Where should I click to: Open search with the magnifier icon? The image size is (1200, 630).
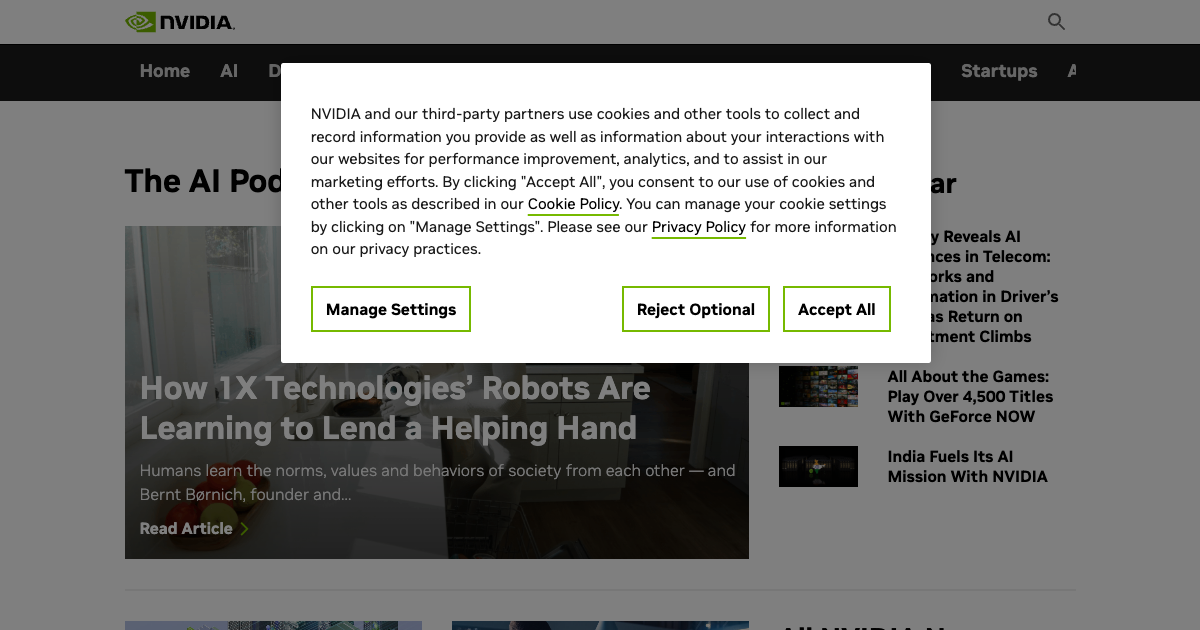tap(1056, 21)
